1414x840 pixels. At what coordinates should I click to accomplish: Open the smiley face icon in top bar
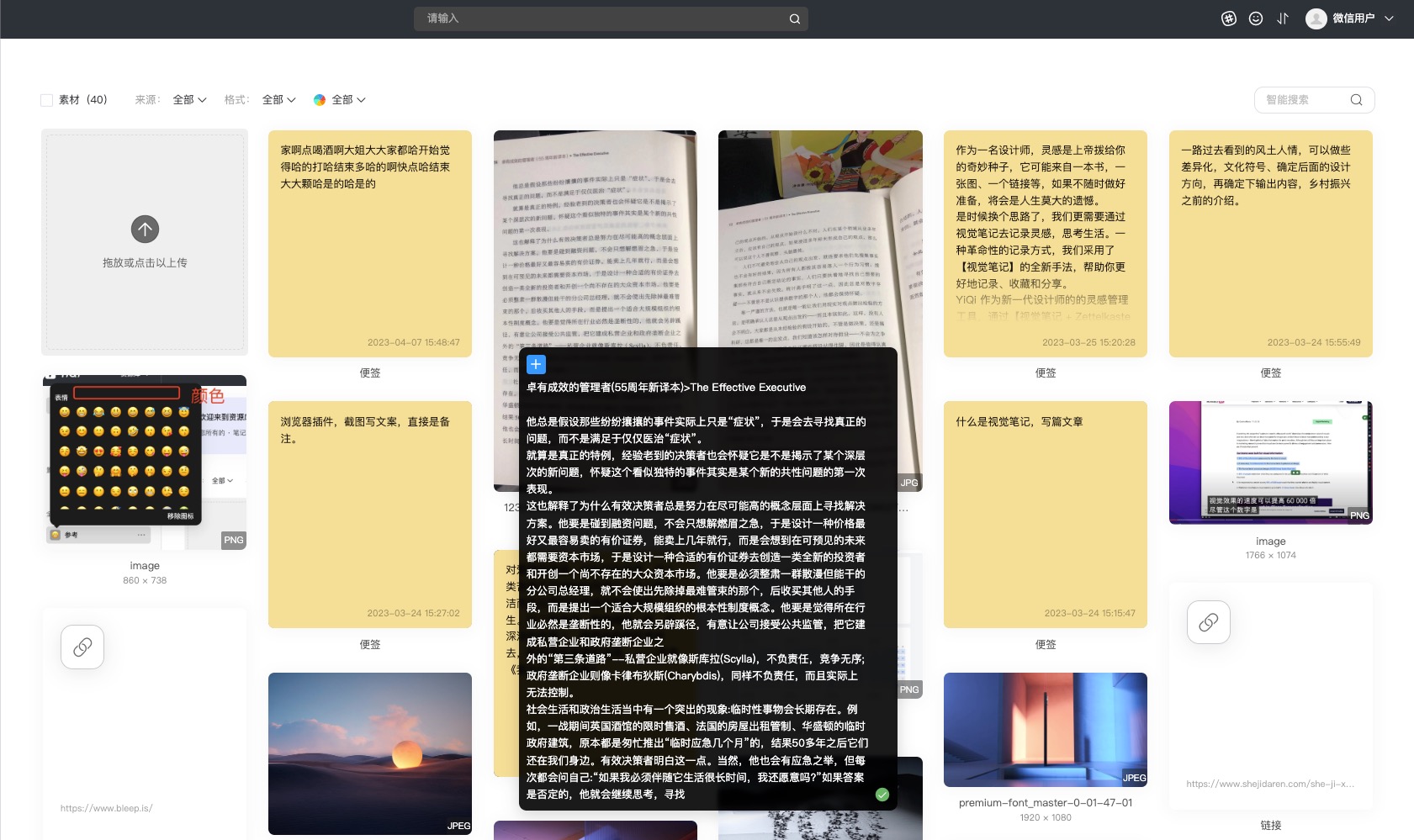tap(1256, 18)
